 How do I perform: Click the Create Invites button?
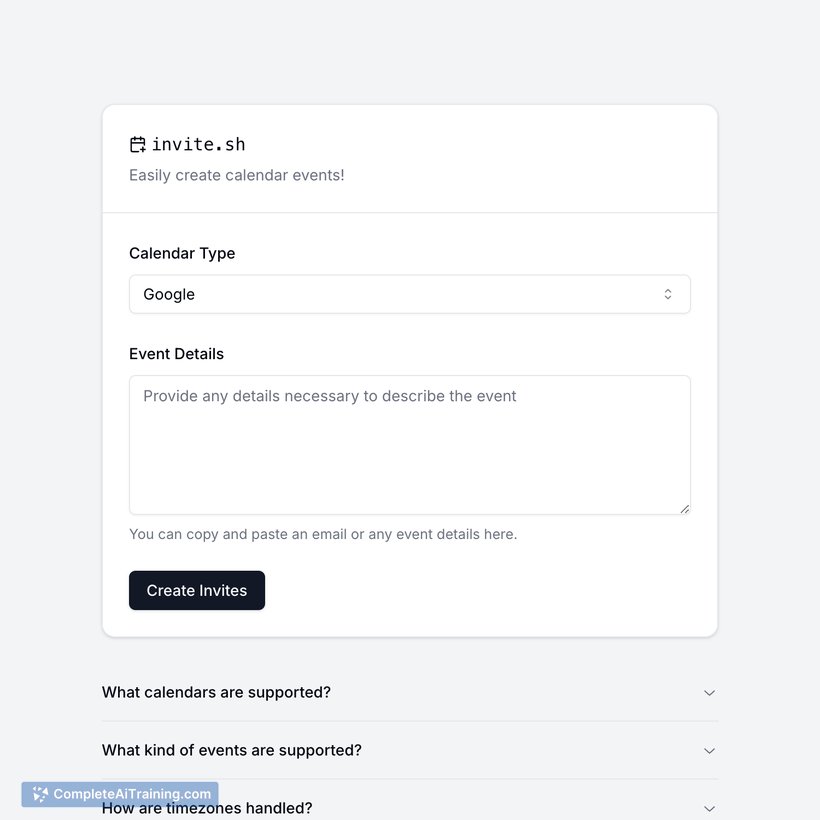[197, 590]
